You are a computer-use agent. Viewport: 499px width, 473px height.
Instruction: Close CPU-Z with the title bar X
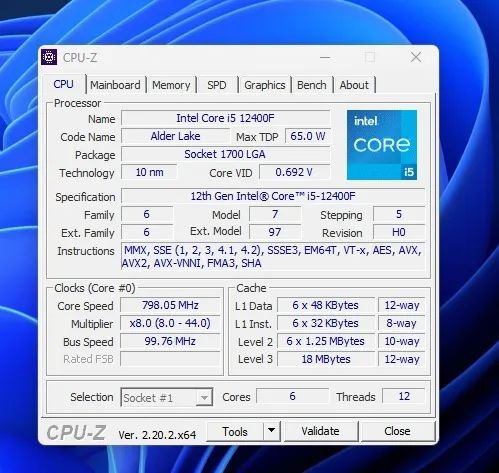click(416, 57)
